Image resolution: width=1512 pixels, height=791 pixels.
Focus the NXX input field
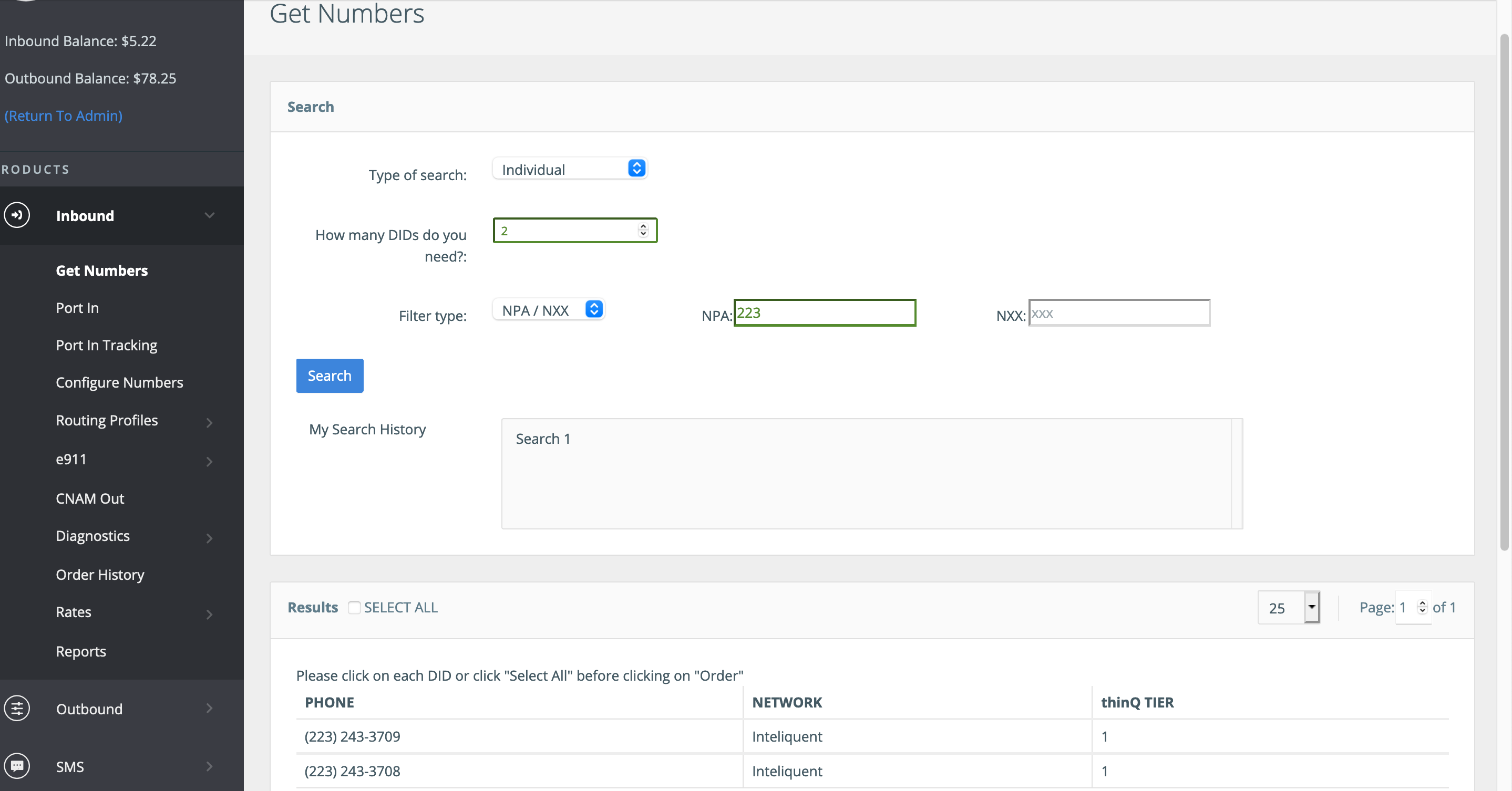click(1119, 313)
